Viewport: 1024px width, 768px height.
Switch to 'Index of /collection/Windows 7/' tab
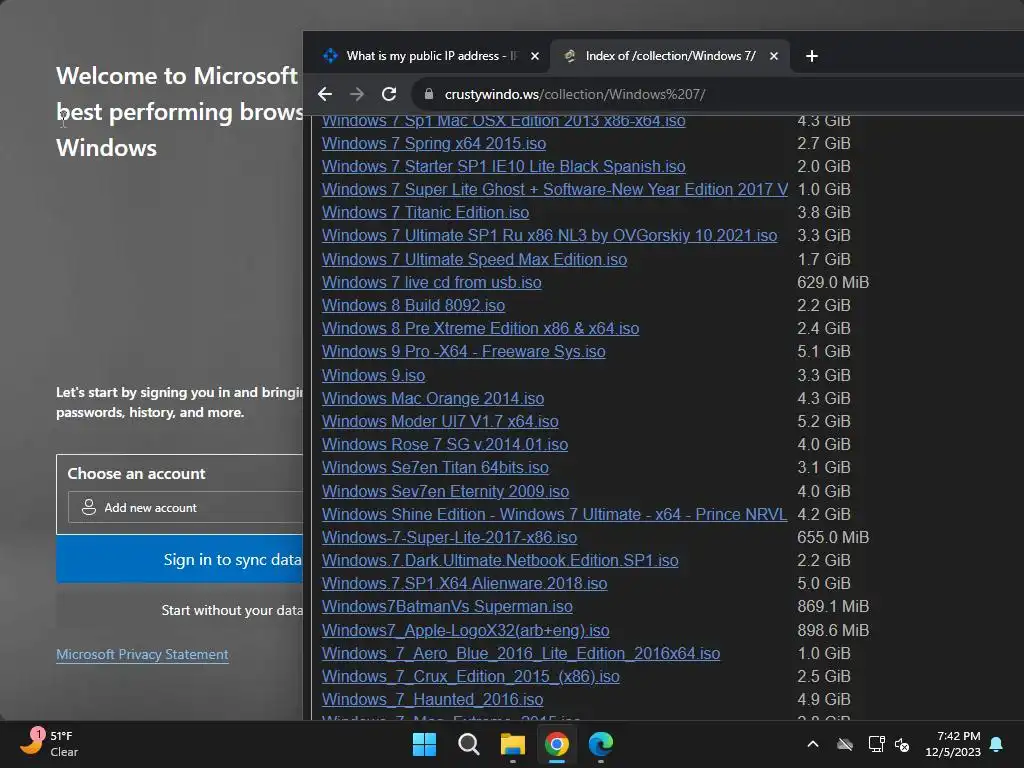pos(670,56)
